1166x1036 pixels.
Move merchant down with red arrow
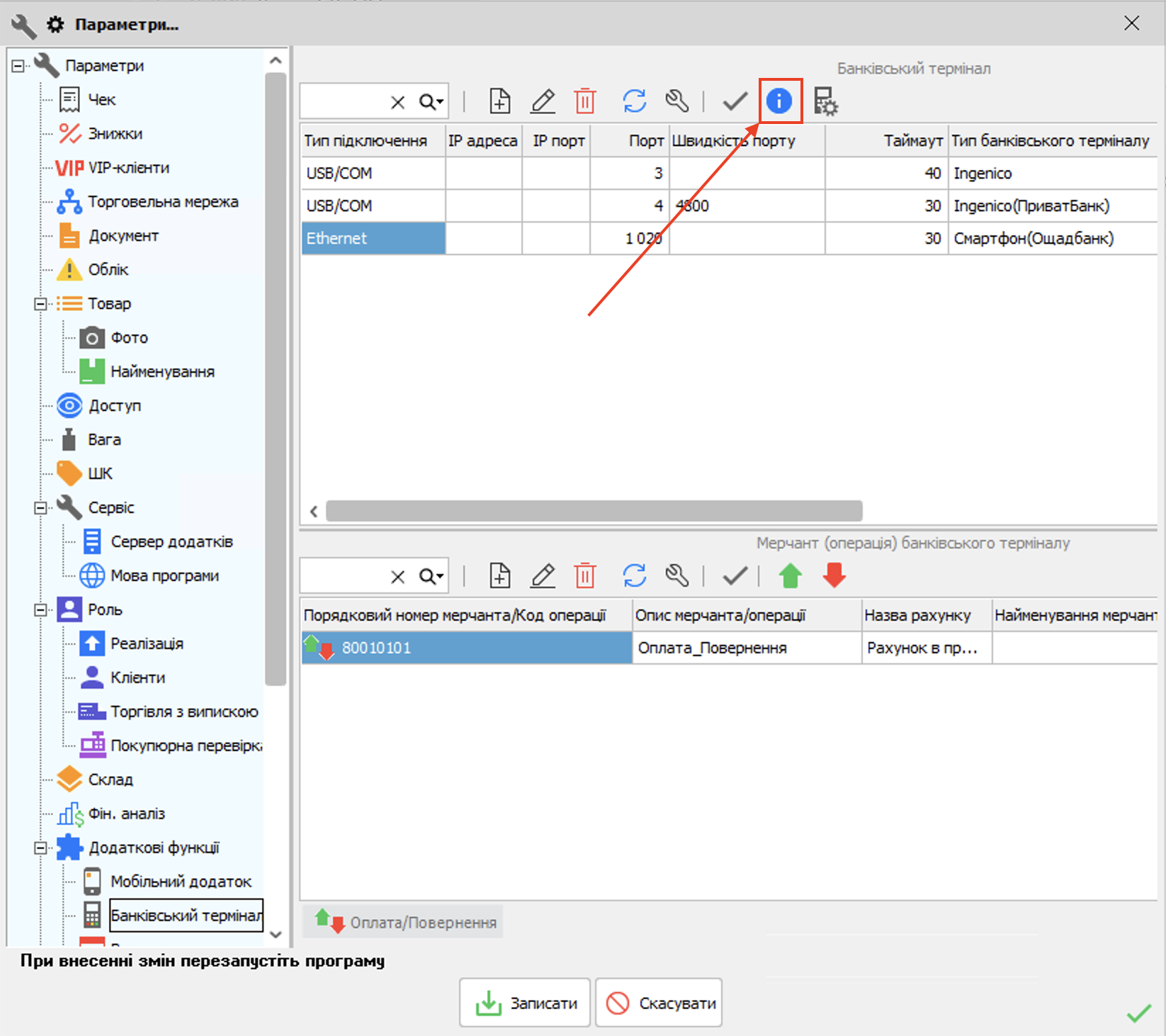834,575
